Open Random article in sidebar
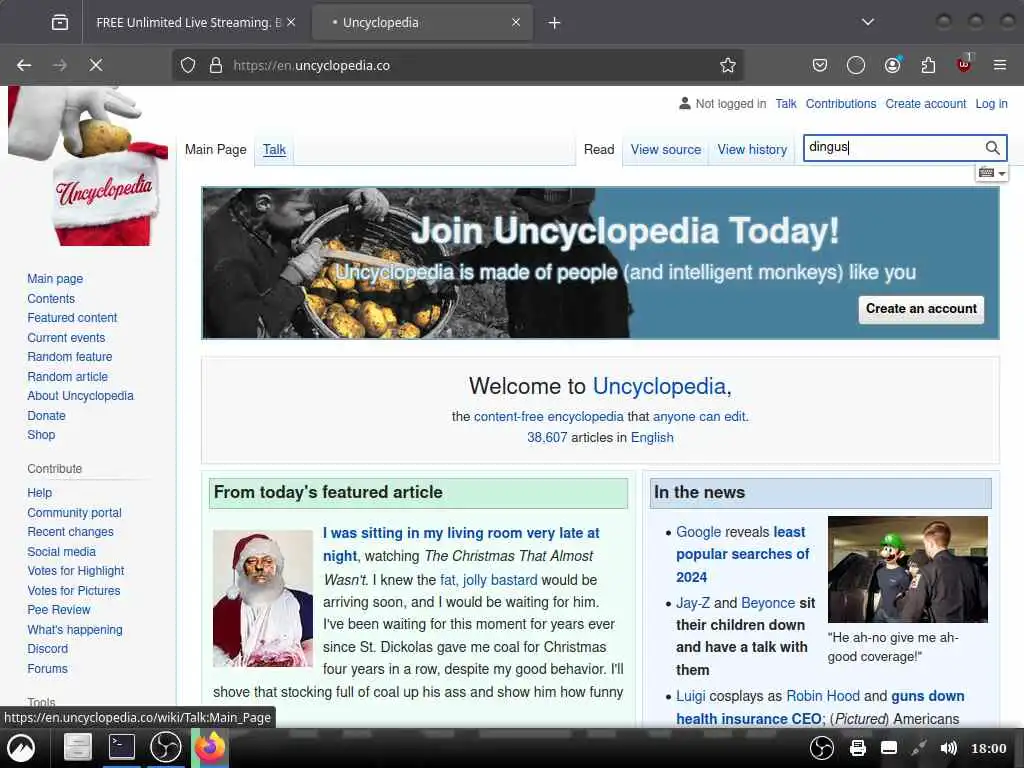Viewport: 1024px width, 768px height. (x=67, y=377)
